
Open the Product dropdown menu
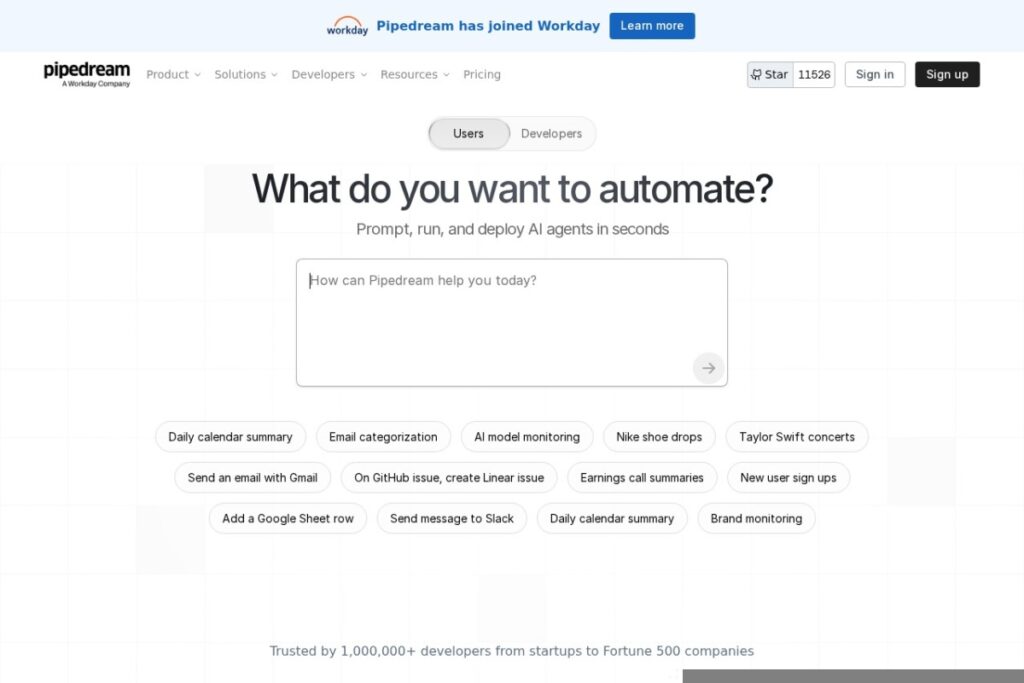[173, 74]
